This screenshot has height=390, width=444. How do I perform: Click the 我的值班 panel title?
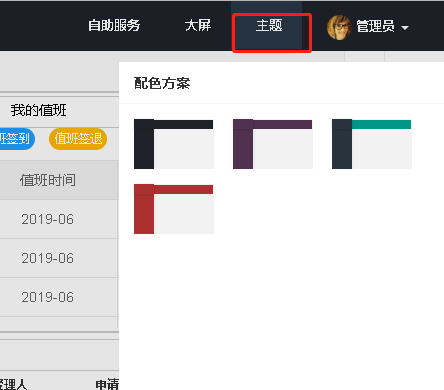(39, 110)
